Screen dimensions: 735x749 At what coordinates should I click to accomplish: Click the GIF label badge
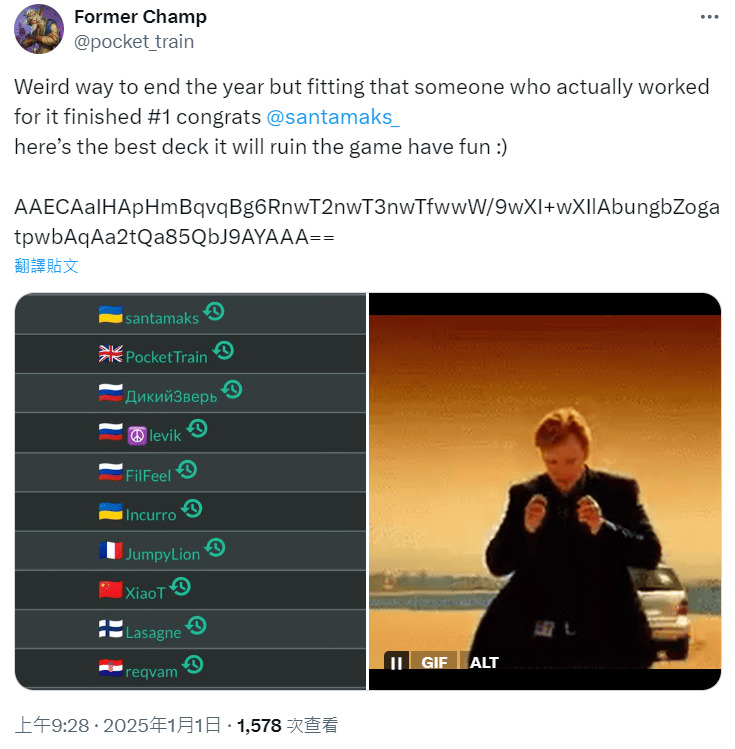coord(434,662)
